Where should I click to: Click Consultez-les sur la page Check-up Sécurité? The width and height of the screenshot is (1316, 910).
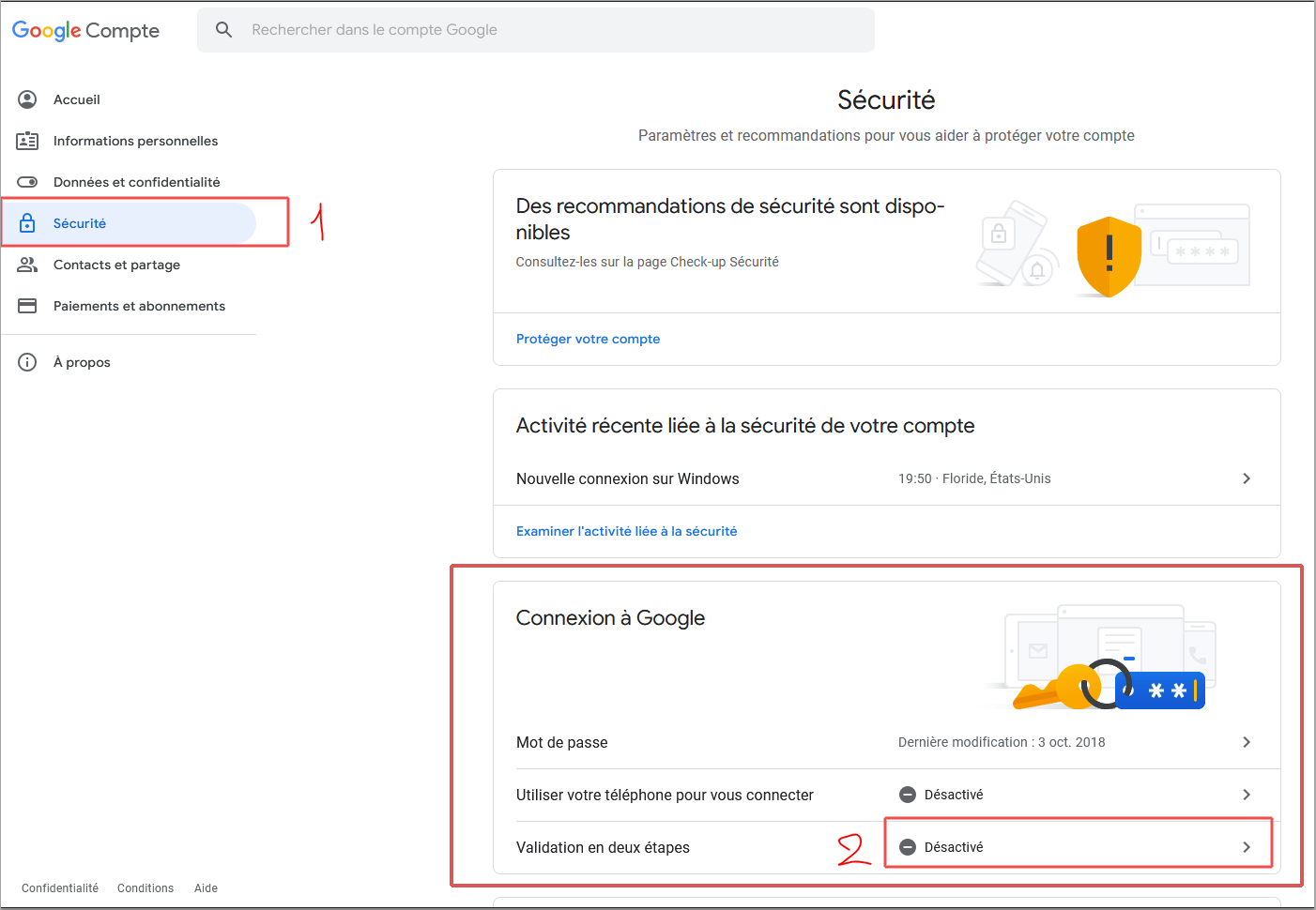[647, 262]
